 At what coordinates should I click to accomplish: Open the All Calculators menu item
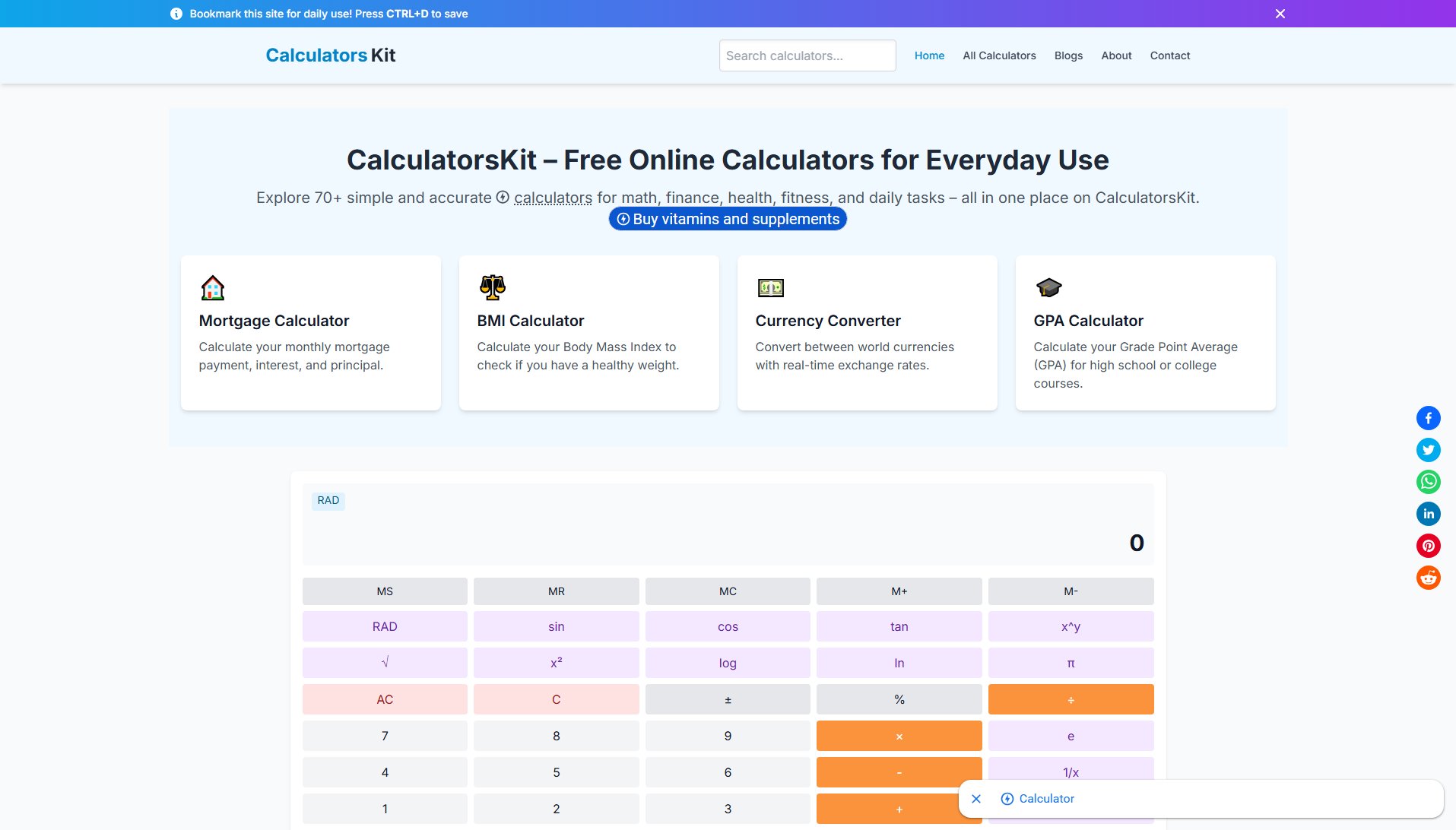pos(999,55)
